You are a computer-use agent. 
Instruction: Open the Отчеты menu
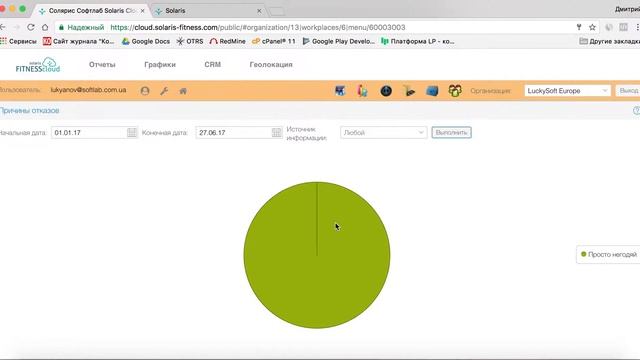click(x=102, y=64)
